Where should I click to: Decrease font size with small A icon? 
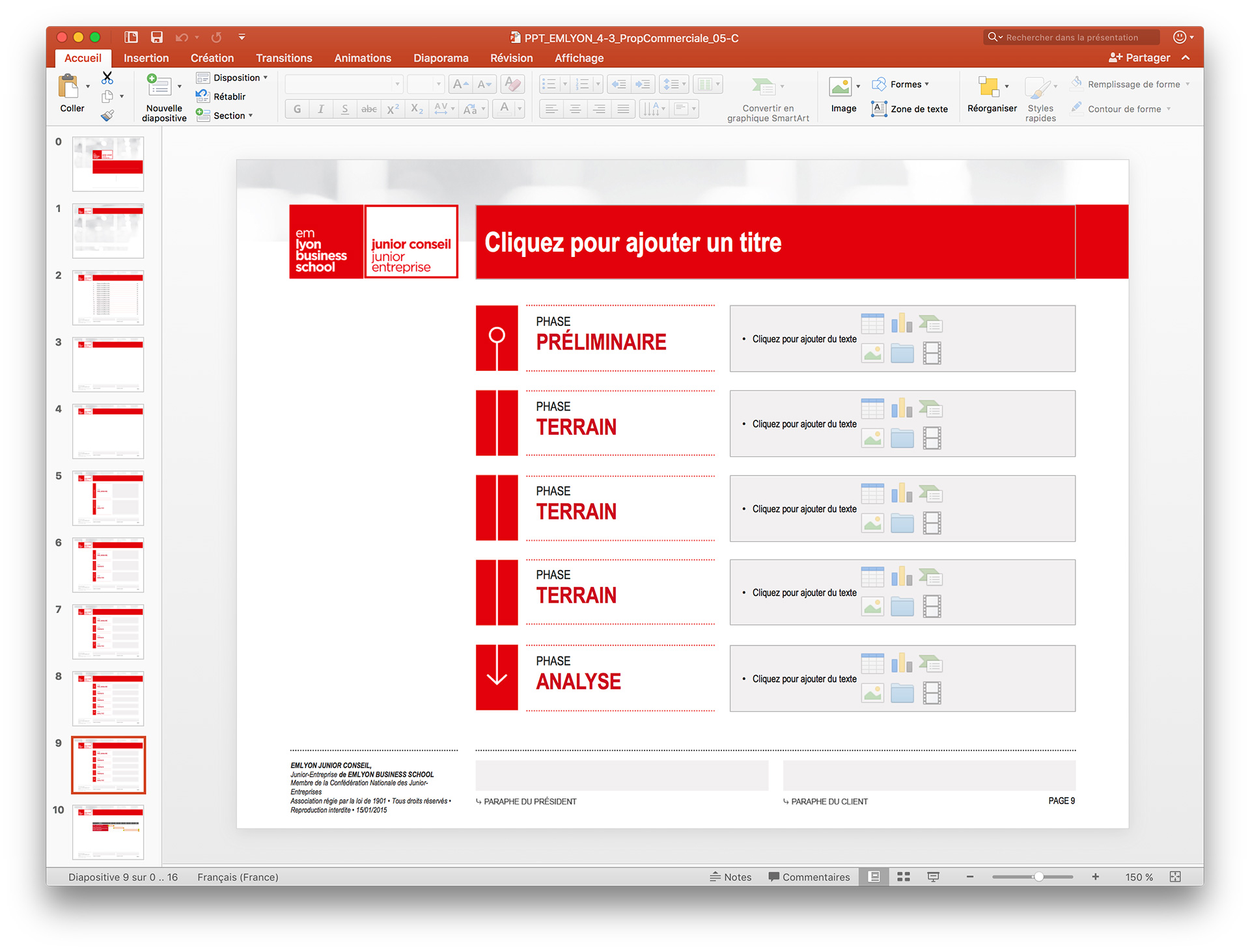tap(484, 84)
